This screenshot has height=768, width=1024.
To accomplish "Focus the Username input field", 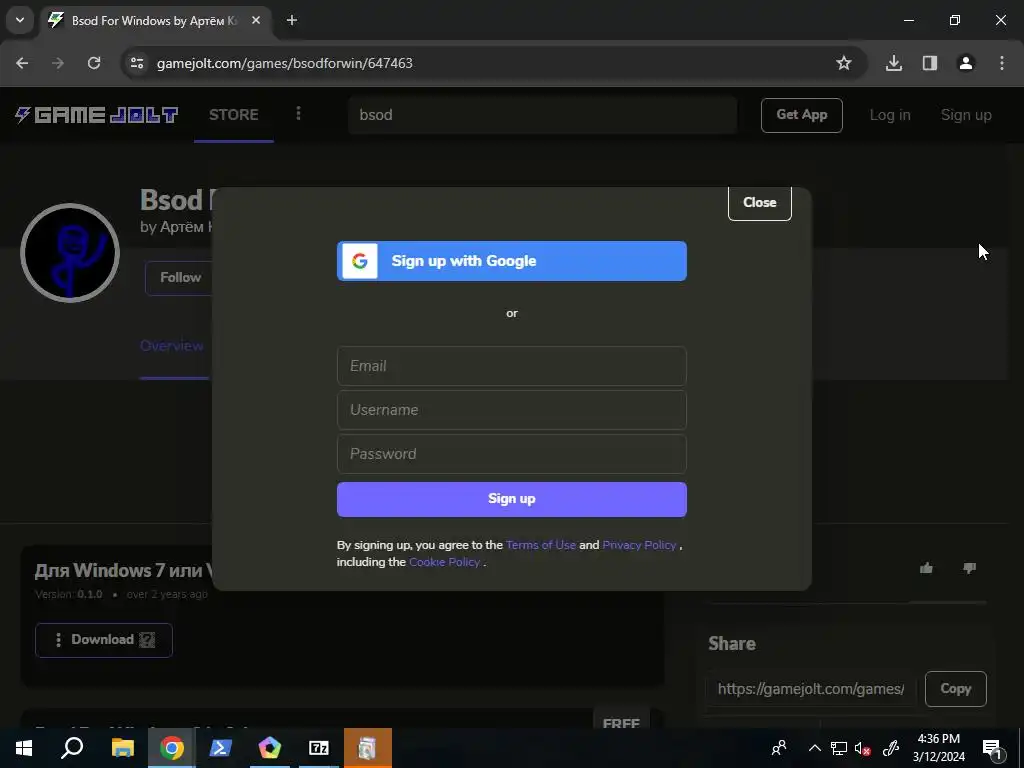I will [511, 409].
